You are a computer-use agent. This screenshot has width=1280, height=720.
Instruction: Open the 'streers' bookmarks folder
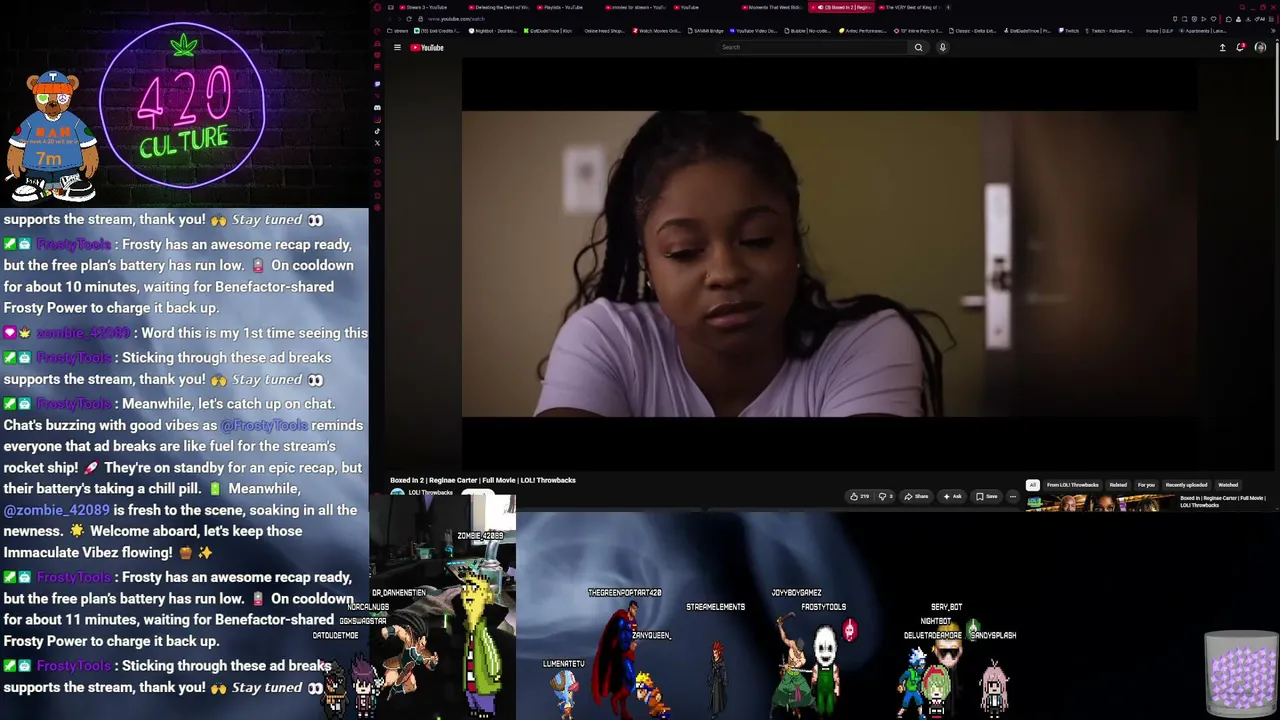click(x=398, y=31)
